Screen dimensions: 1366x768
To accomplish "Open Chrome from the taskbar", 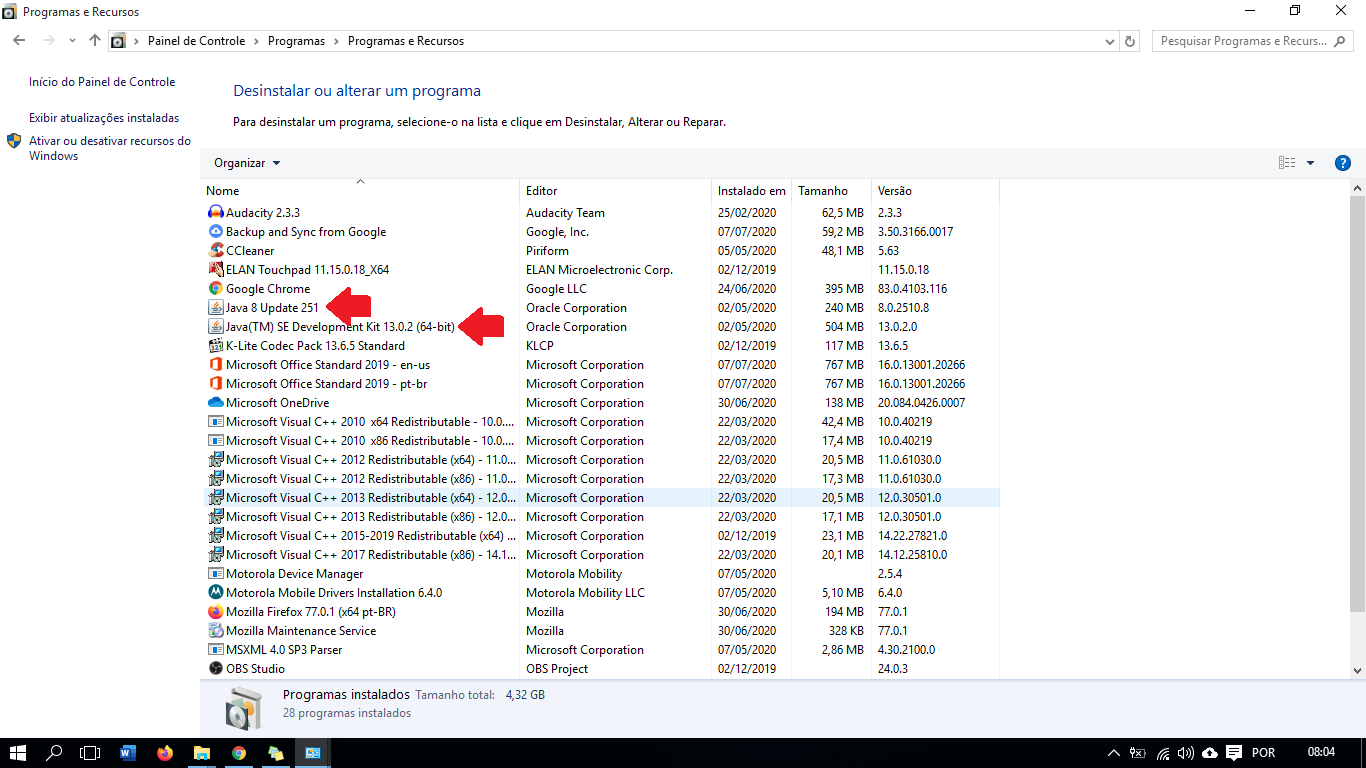I will pyautogui.click(x=239, y=752).
